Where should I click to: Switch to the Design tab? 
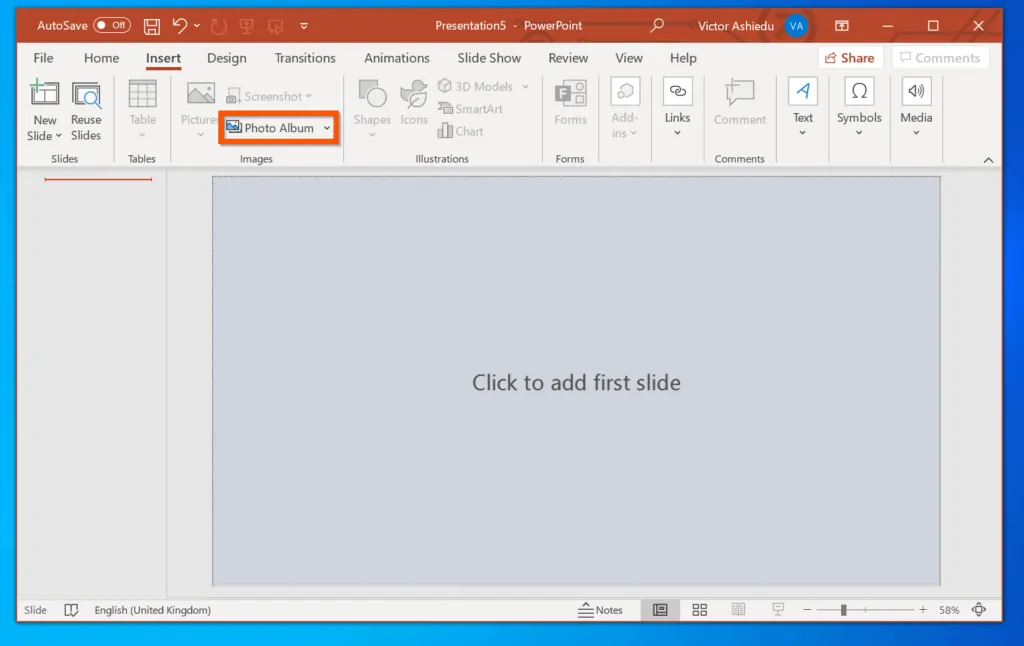226,58
